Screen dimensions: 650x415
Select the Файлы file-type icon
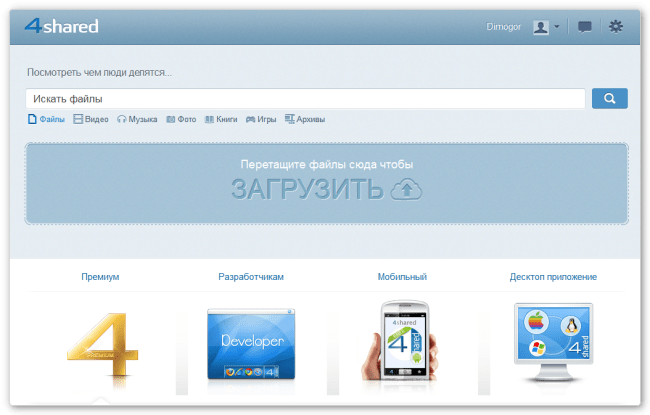(32, 119)
